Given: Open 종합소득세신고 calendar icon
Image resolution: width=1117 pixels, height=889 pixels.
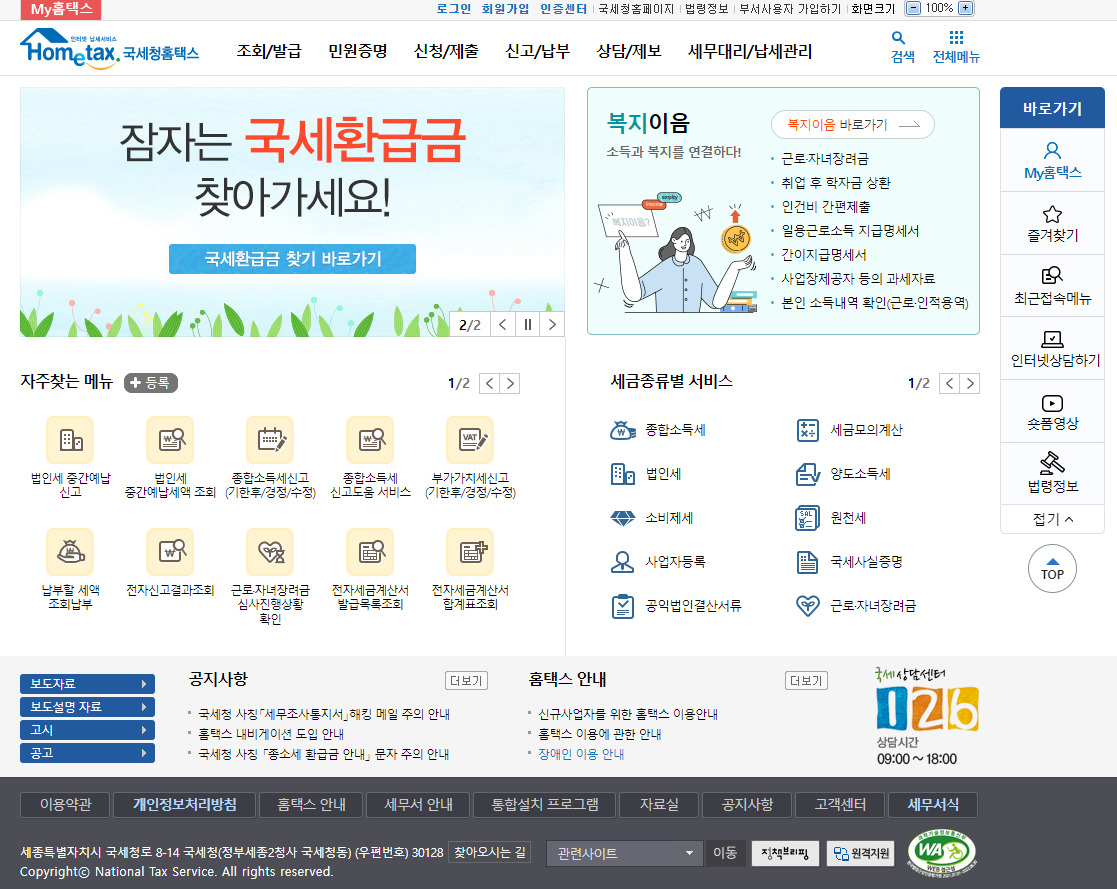Looking at the screenshot, I should coord(270,440).
